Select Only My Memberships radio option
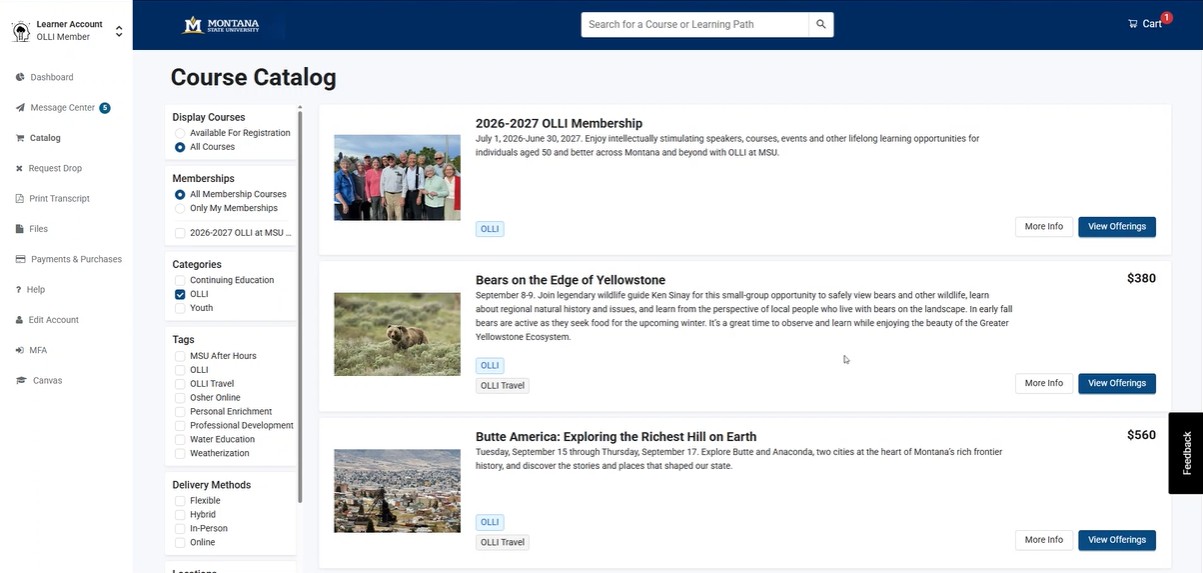 (x=180, y=208)
